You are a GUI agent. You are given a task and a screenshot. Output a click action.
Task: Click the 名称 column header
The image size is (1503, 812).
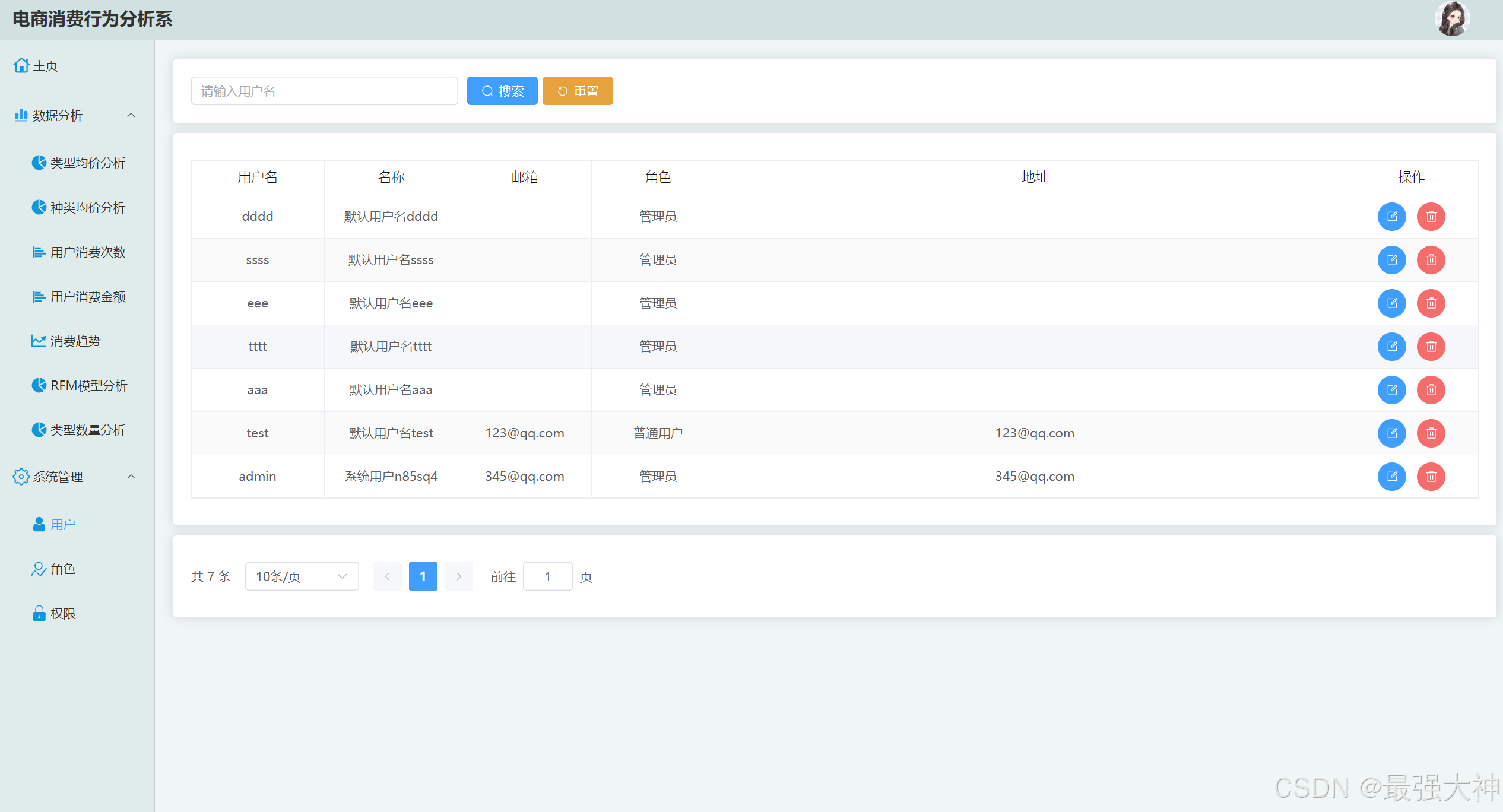[391, 177]
